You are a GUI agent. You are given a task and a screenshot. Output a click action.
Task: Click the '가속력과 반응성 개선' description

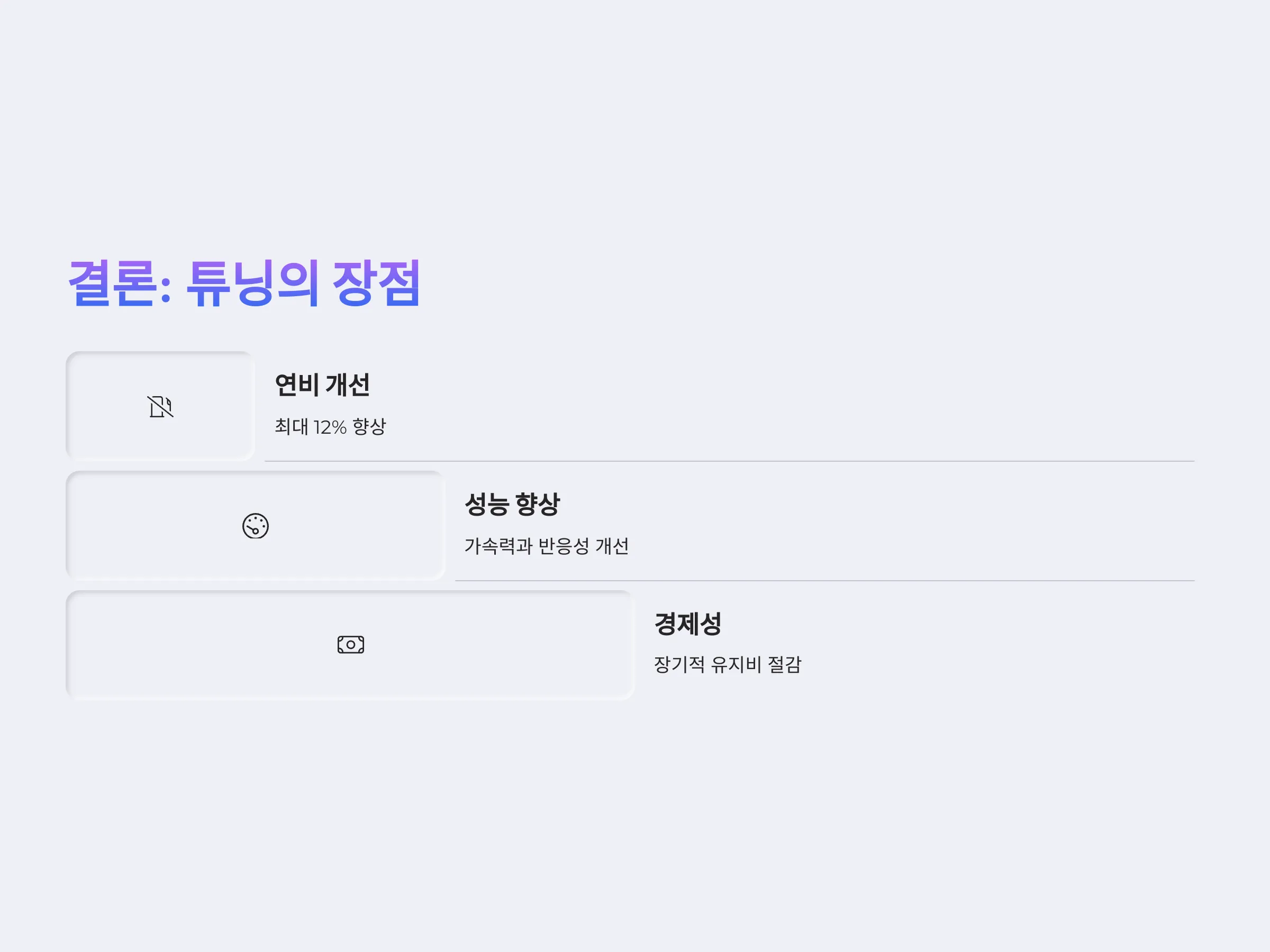pos(547,546)
